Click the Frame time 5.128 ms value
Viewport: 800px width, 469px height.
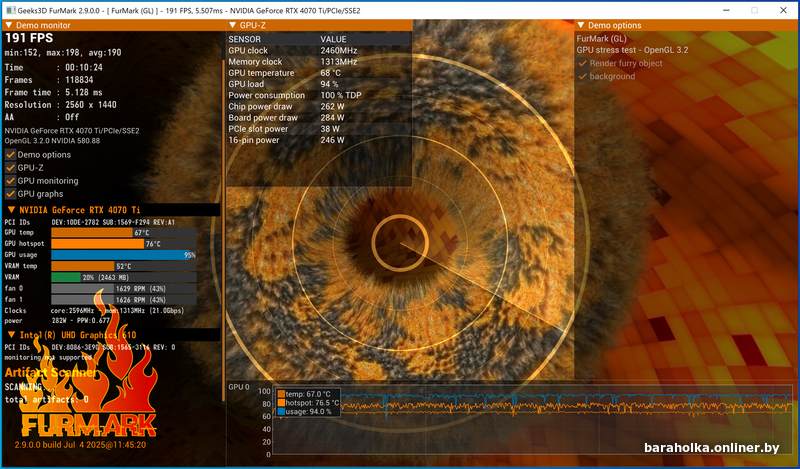click(x=84, y=92)
